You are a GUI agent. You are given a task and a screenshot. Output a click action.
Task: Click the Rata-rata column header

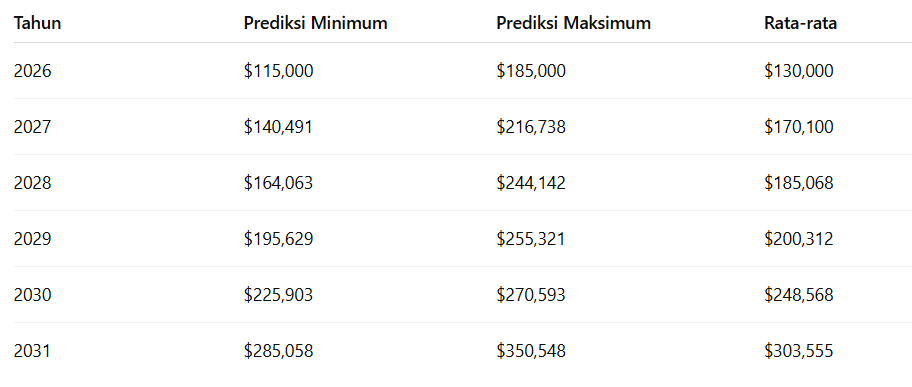point(800,23)
